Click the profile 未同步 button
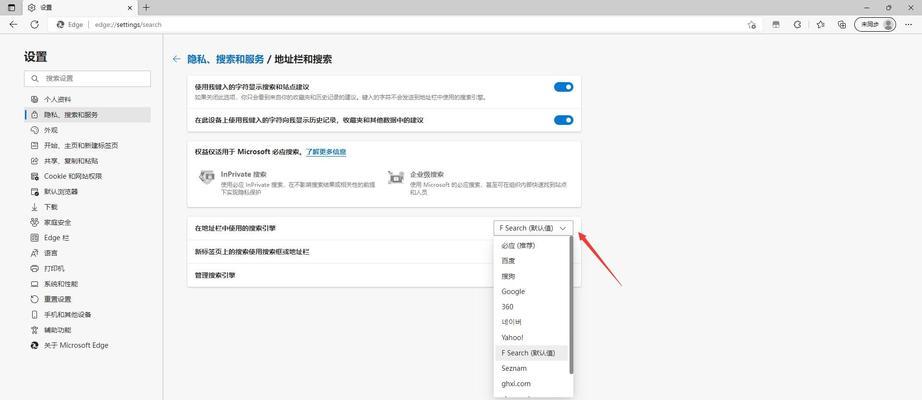The width and height of the screenshot is (922, 400). tap(875, 25)
